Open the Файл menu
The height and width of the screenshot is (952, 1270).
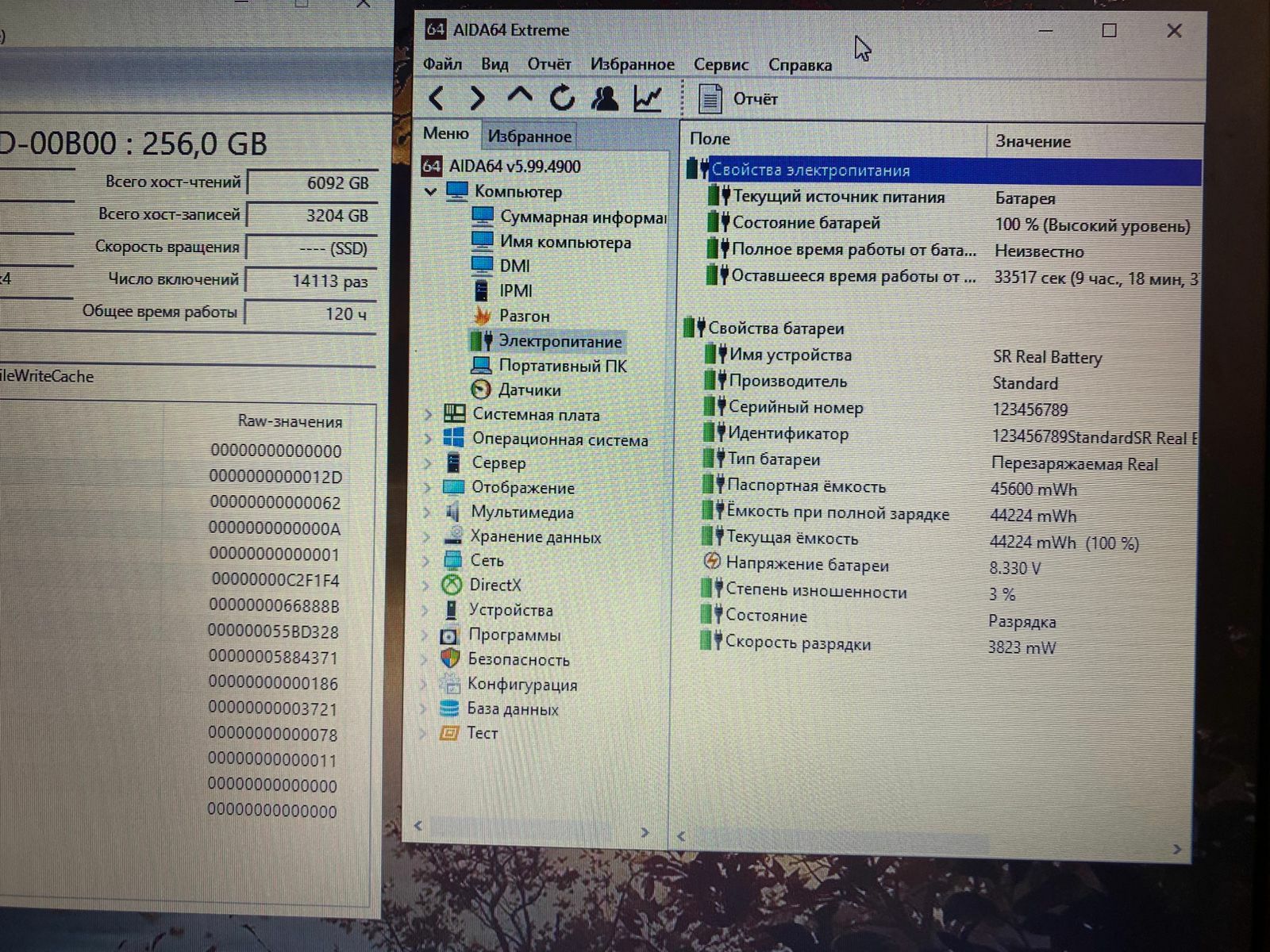442,64
